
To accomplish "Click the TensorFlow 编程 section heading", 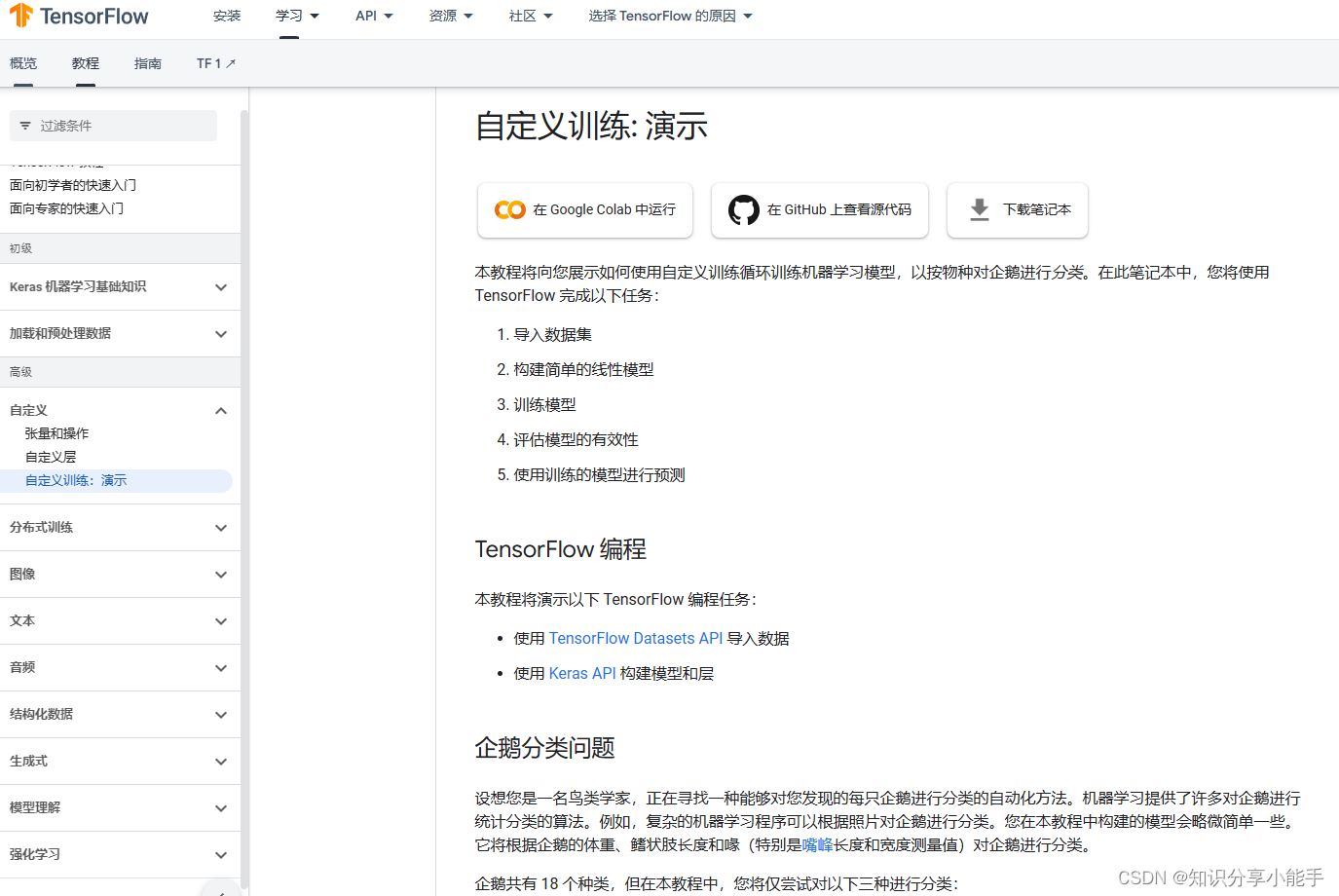I will (x=561, y=549).
